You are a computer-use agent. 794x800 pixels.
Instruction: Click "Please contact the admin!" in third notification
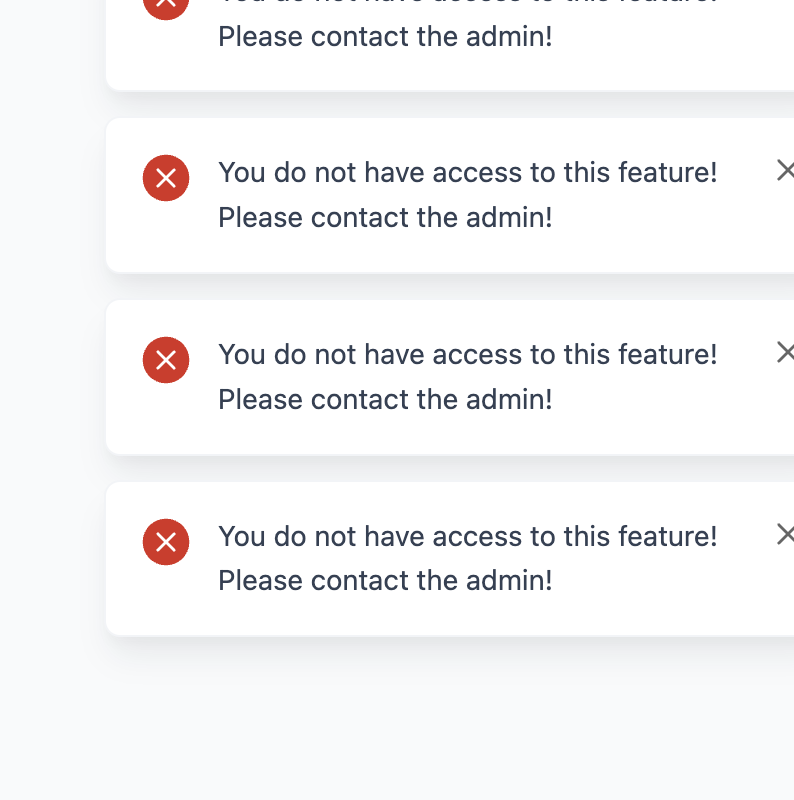click(385, 399)
